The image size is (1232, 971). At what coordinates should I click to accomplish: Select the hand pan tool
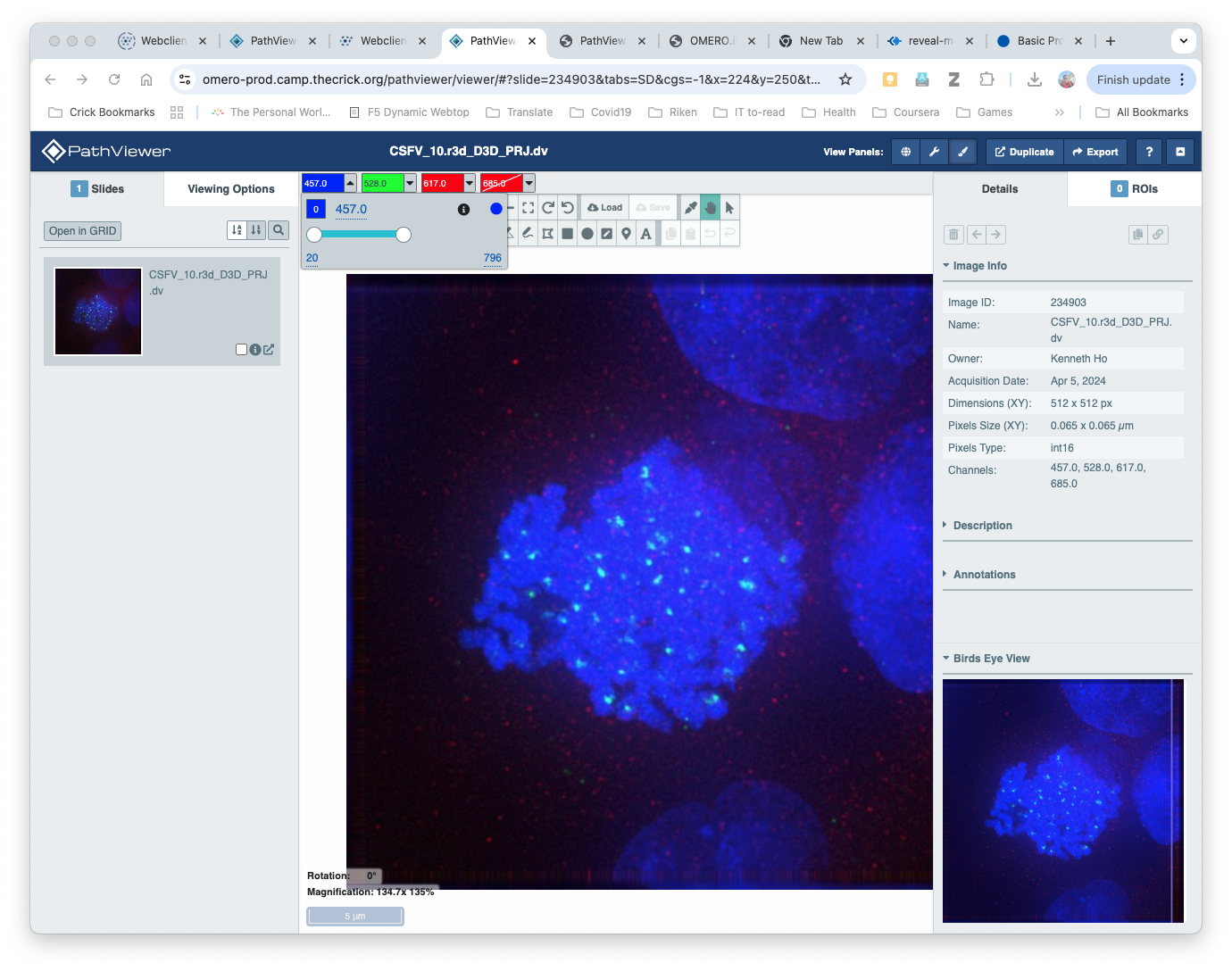point(710,207)
